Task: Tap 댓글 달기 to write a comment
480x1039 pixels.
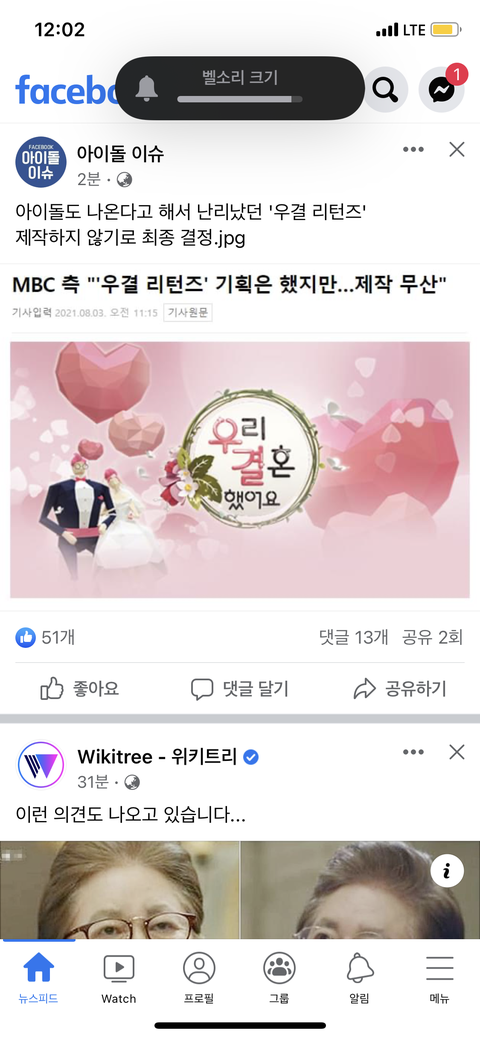Action: point(239,689)
